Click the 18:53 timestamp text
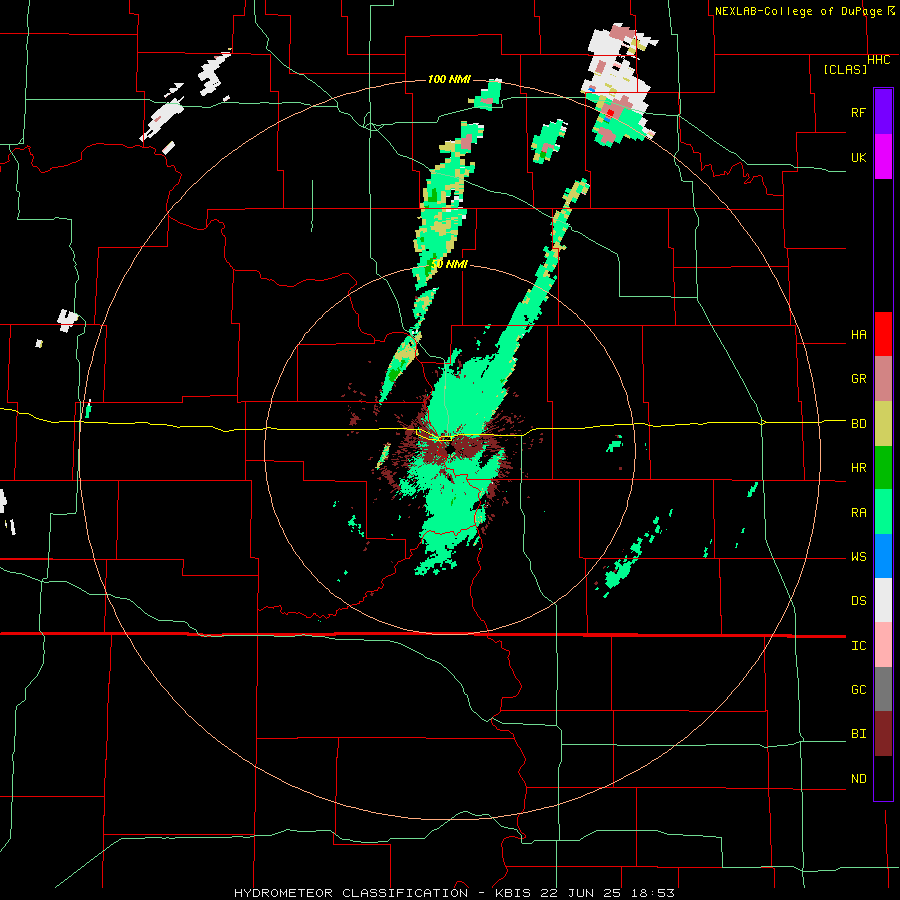This screenshot has width=900, height=900. click(x=655, y=893)
